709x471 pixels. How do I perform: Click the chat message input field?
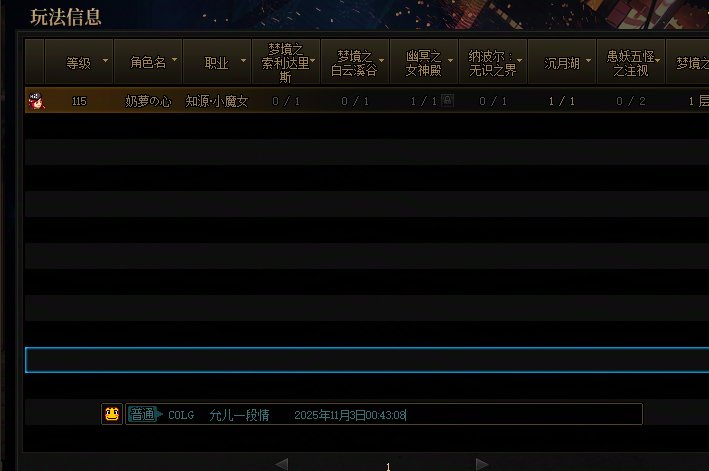(520, 414)
